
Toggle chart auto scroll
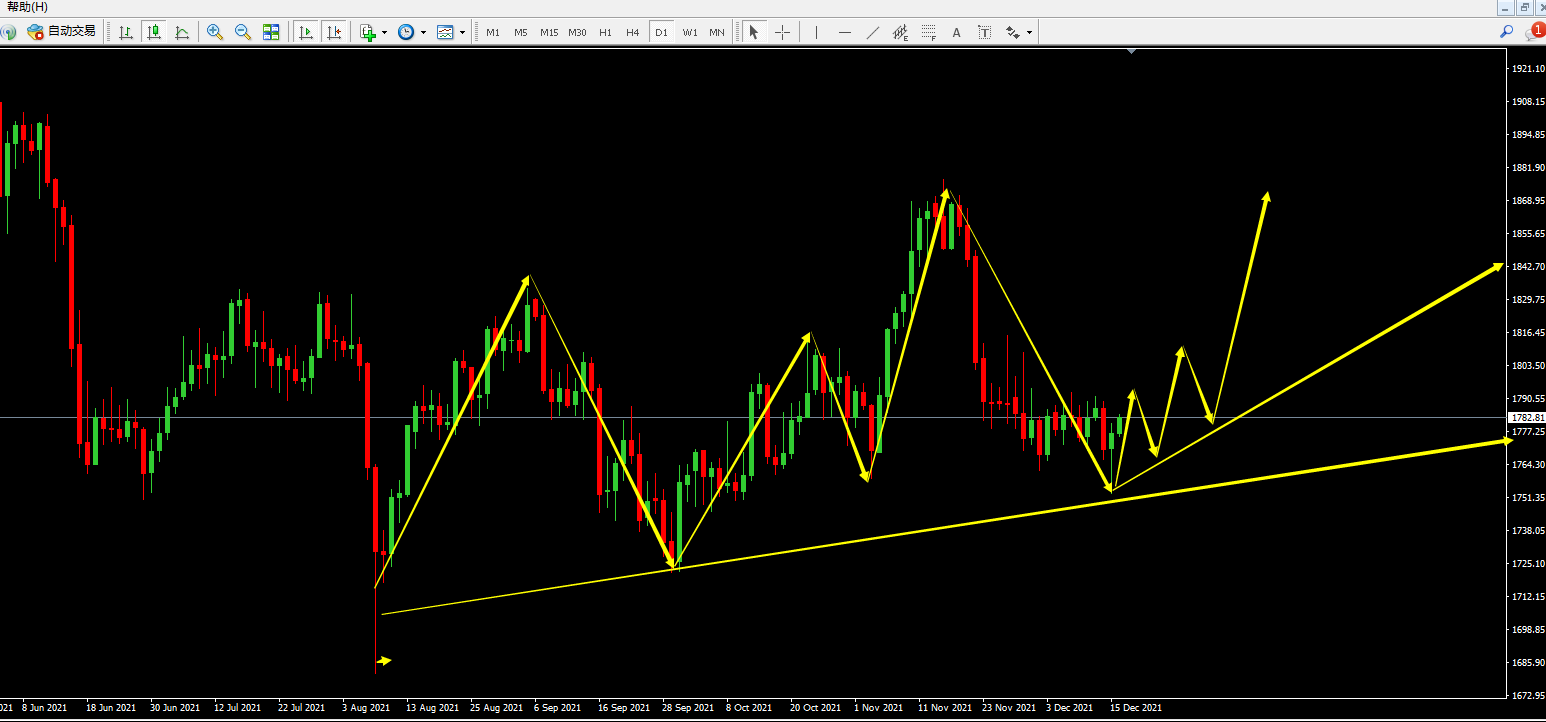click(306, 32)
